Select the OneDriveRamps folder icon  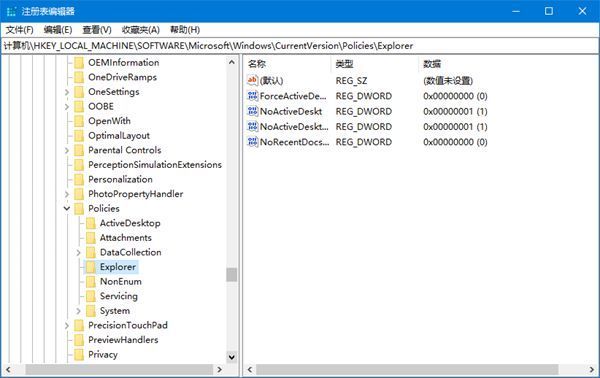click(79, 77)
